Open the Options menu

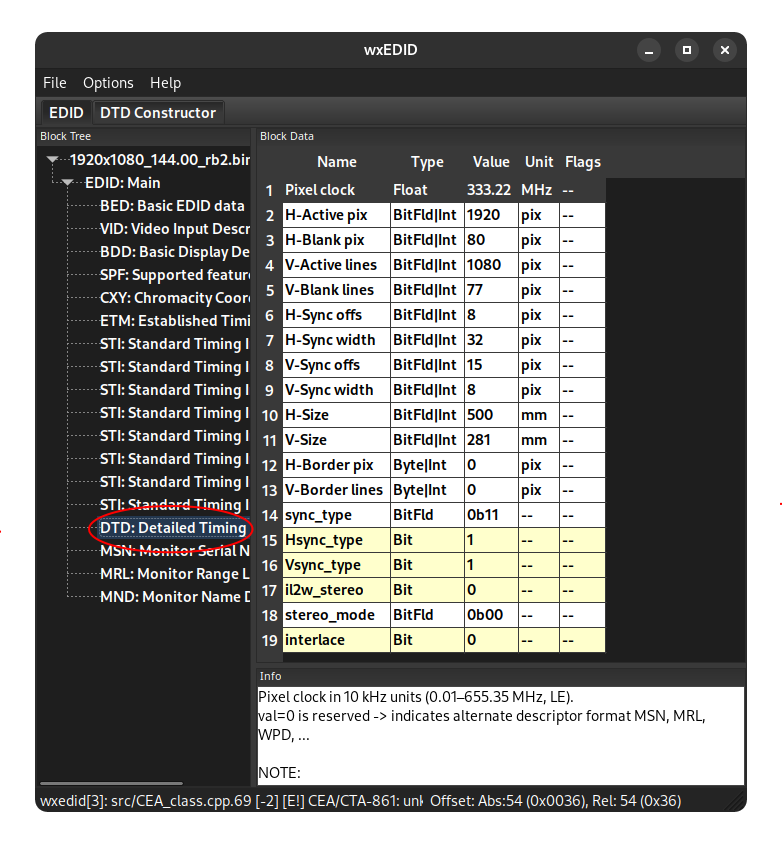[108, 83]
